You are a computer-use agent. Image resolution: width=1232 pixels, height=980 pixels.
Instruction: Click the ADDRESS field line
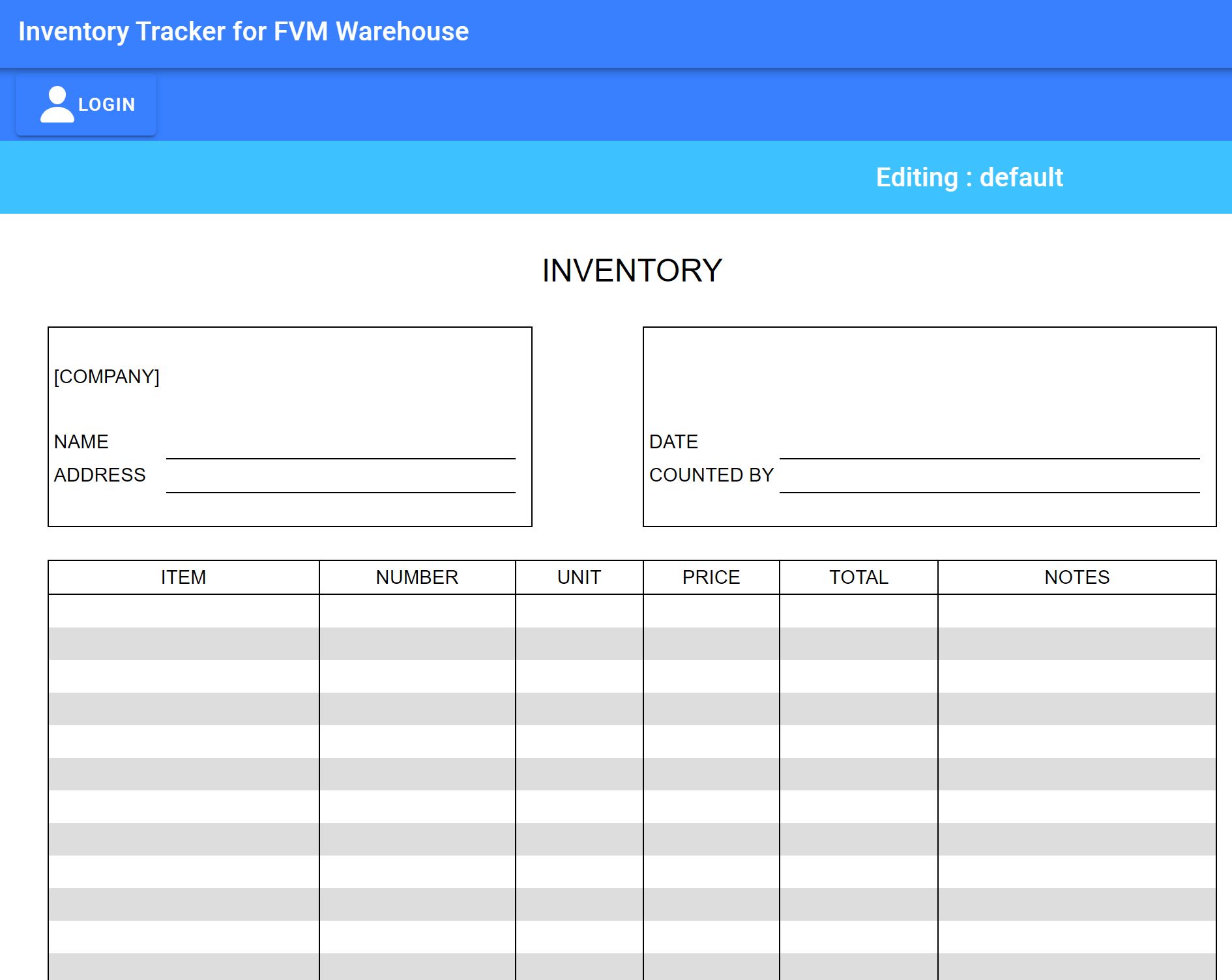(x=341, y=476)
